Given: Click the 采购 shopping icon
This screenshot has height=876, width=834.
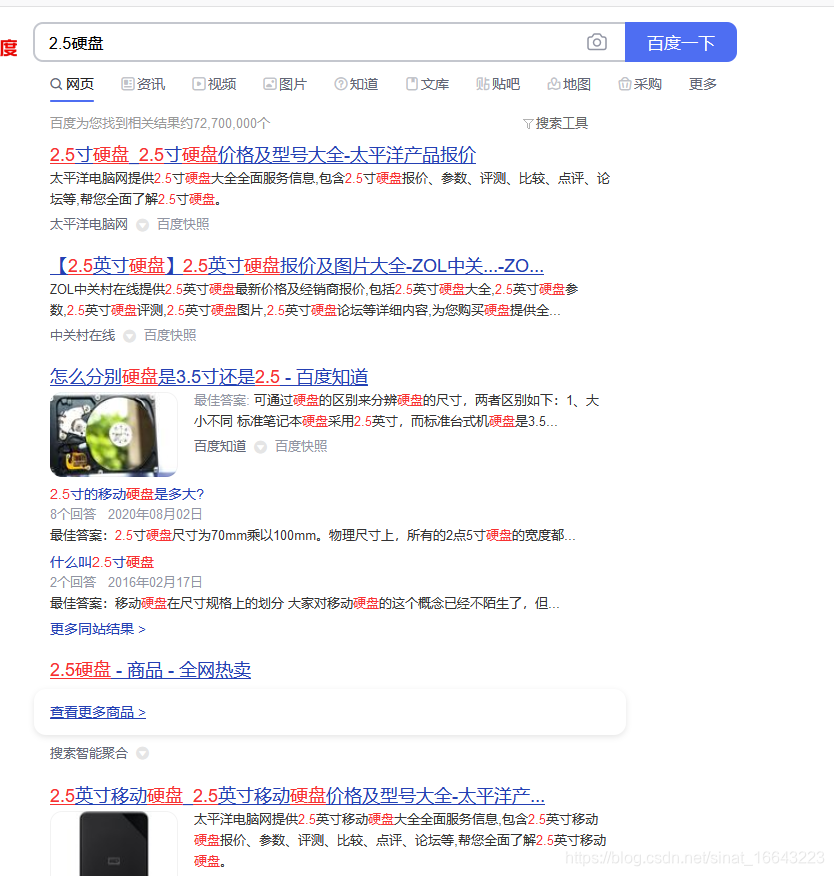Looking at the screenshot, I should point(625,84).
